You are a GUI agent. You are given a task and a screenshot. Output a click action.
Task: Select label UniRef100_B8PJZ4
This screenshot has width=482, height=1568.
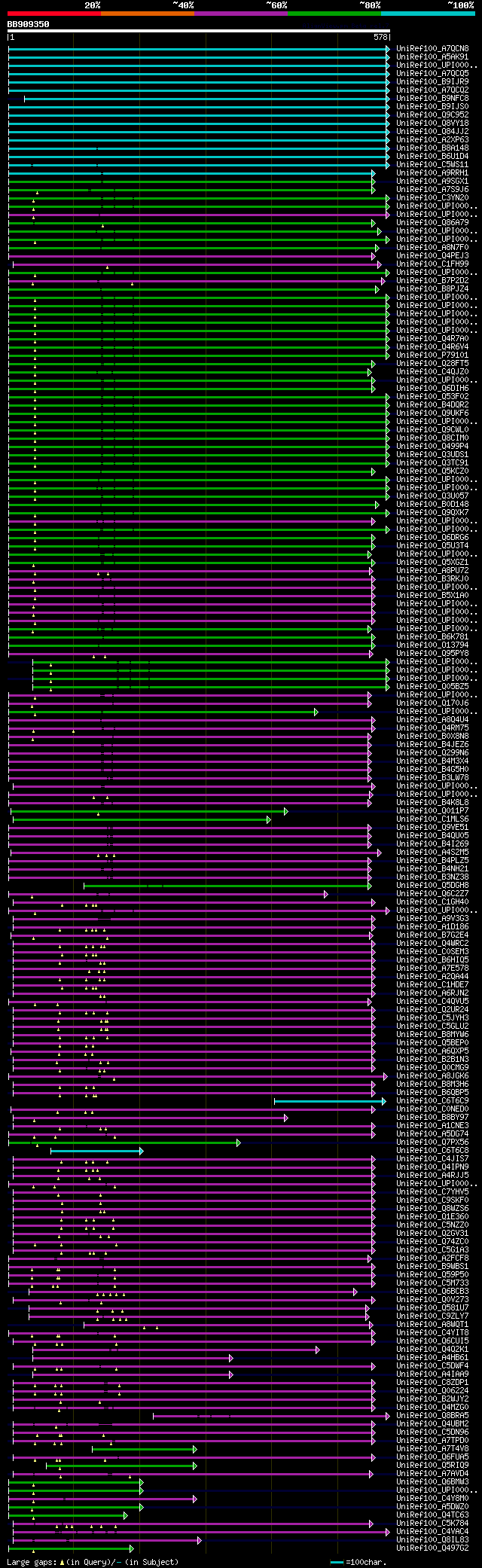click(432, 289)
